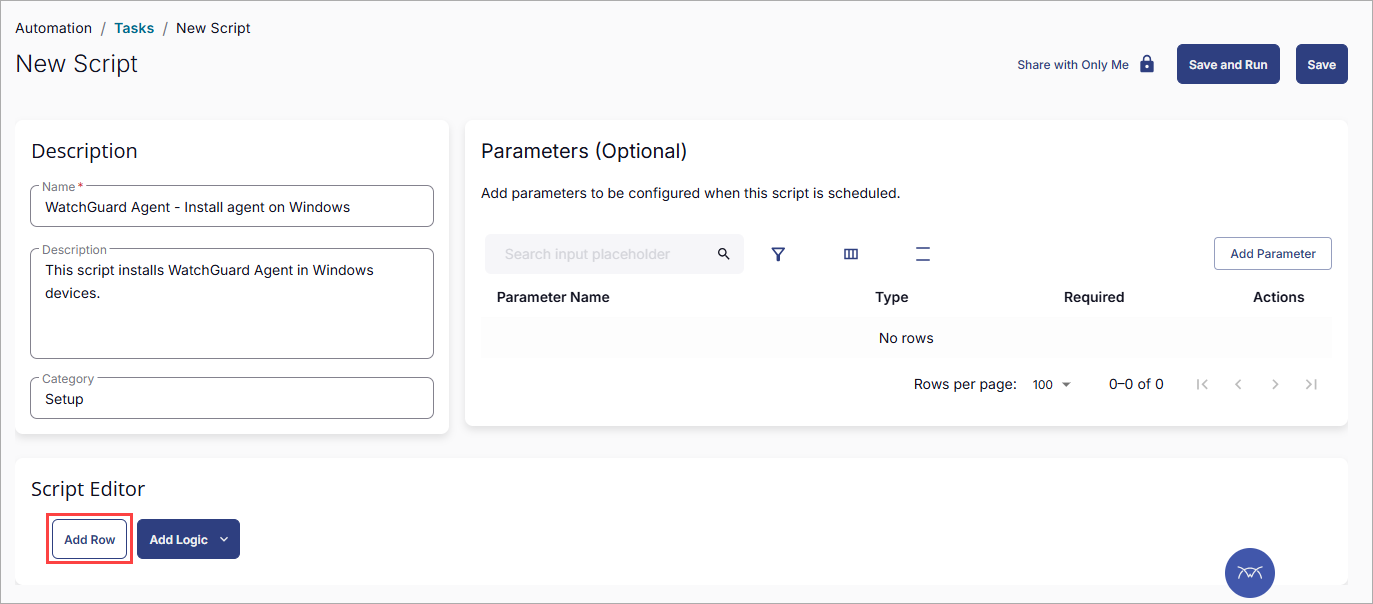Viewport: 1373px width, 604px height.
Task: Open the filter options for parameters
Action: pos(778,254)
